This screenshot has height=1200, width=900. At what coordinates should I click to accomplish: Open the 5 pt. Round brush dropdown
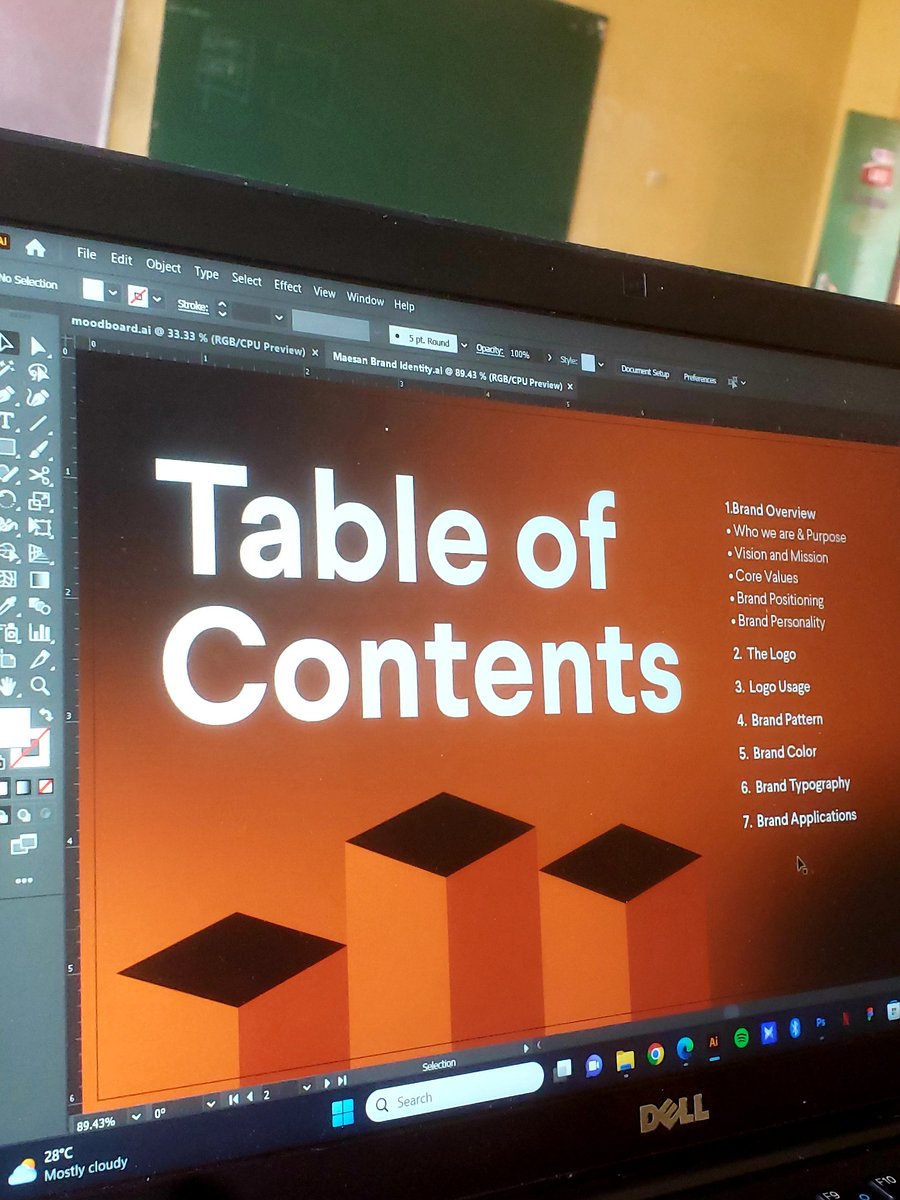[x=464, y=345]
